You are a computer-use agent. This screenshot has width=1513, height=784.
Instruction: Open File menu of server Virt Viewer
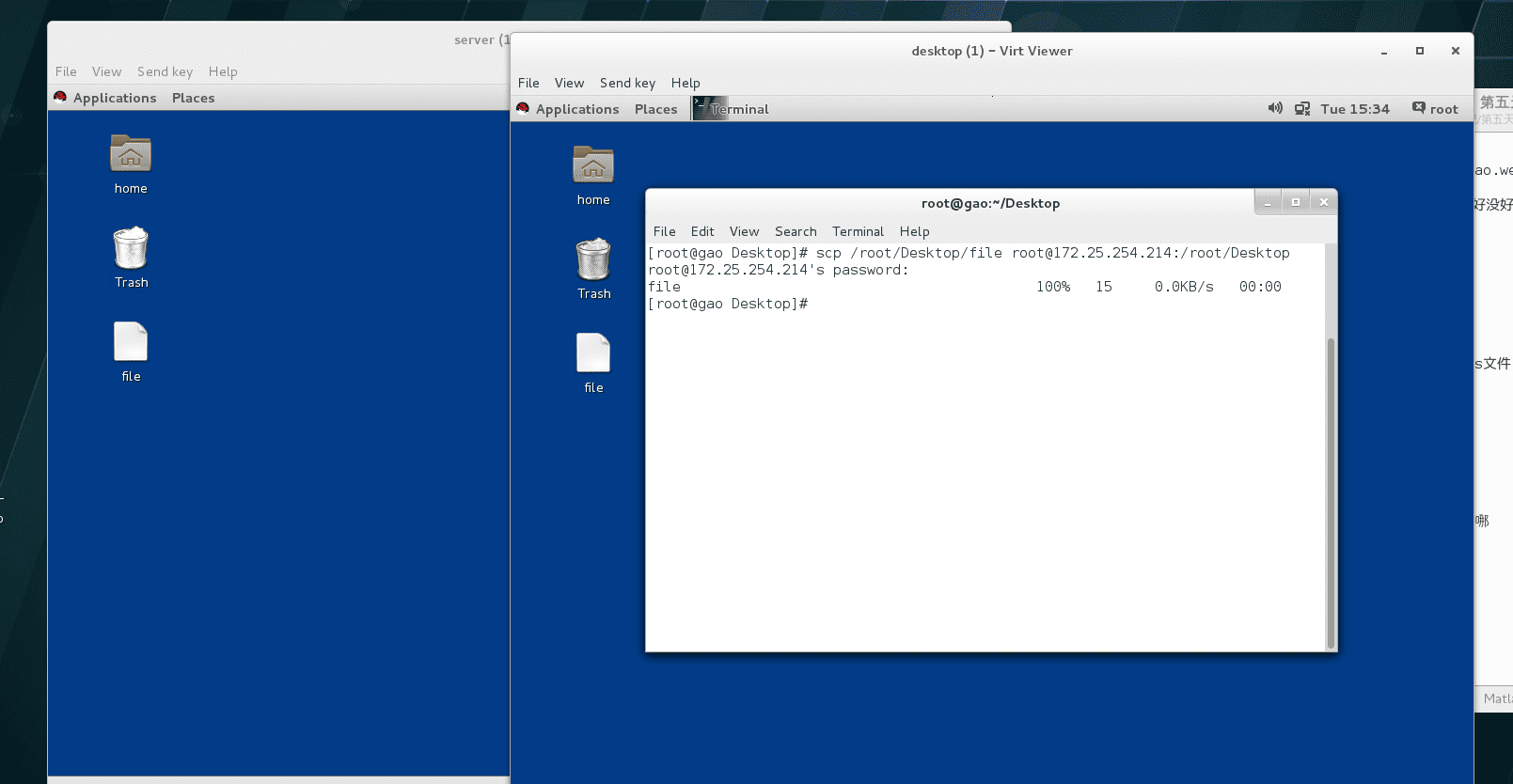click(66, 71)
